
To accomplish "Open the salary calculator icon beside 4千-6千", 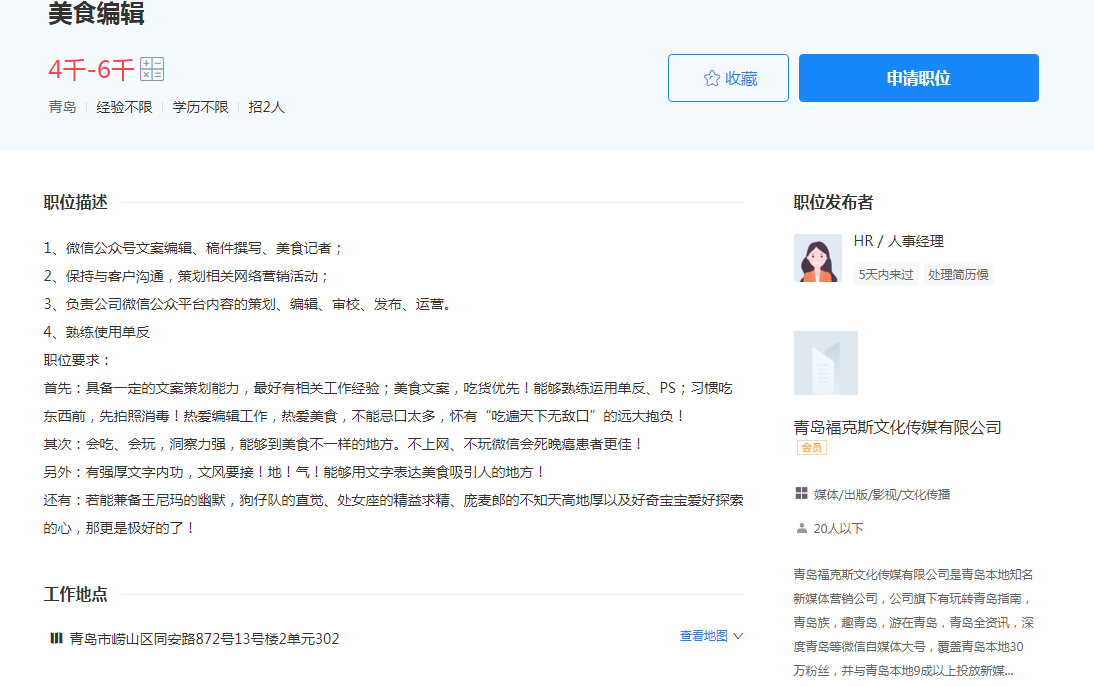I will pyautogui.click(x=152, y=69).
